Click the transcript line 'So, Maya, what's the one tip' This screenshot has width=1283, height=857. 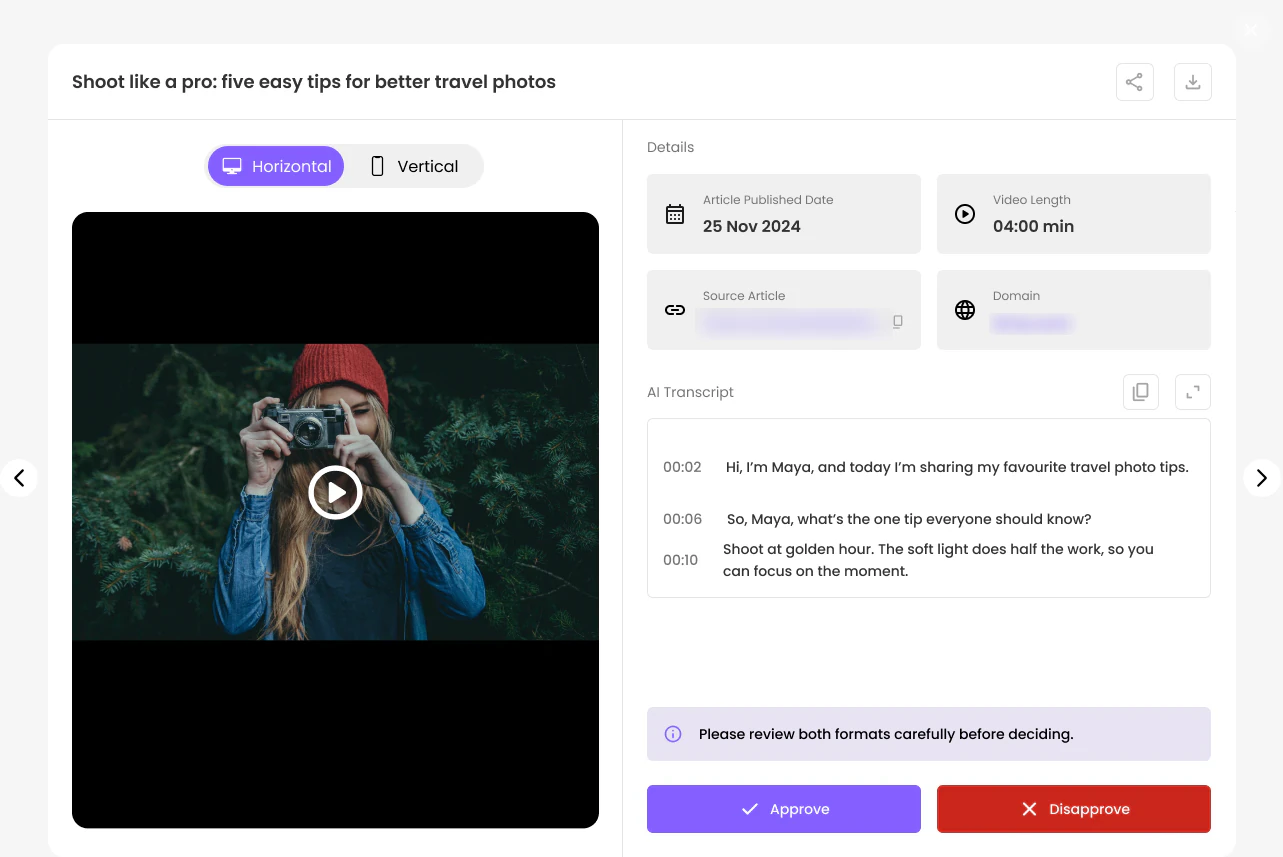pos(909,519)
